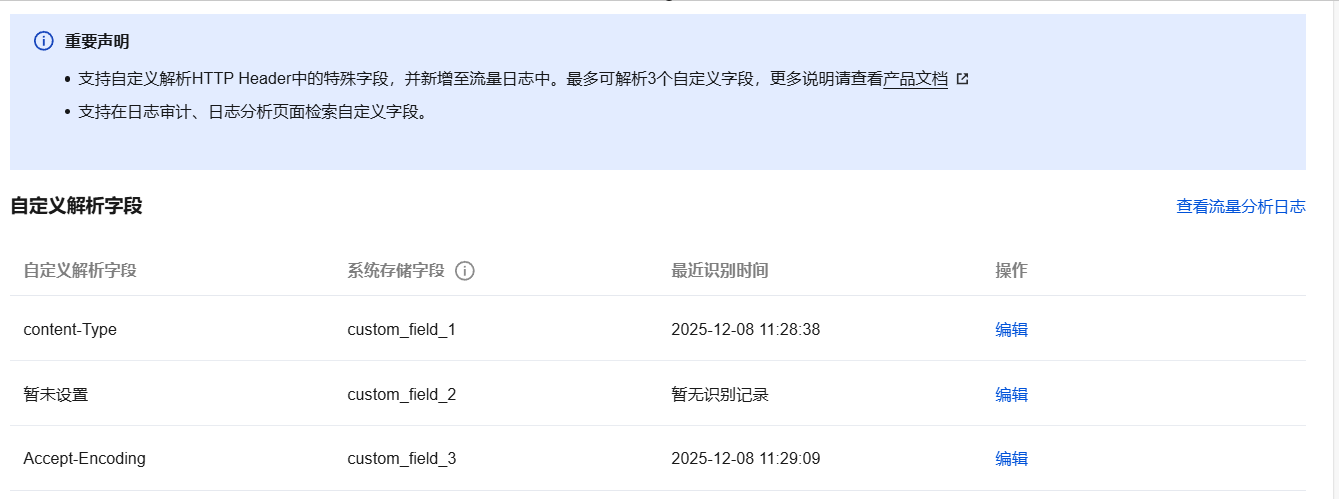The width and height of the screenshot is (1339, 499).
Task: Click 编辑 for the content-Type row
Action: (x=1011, y=330)
